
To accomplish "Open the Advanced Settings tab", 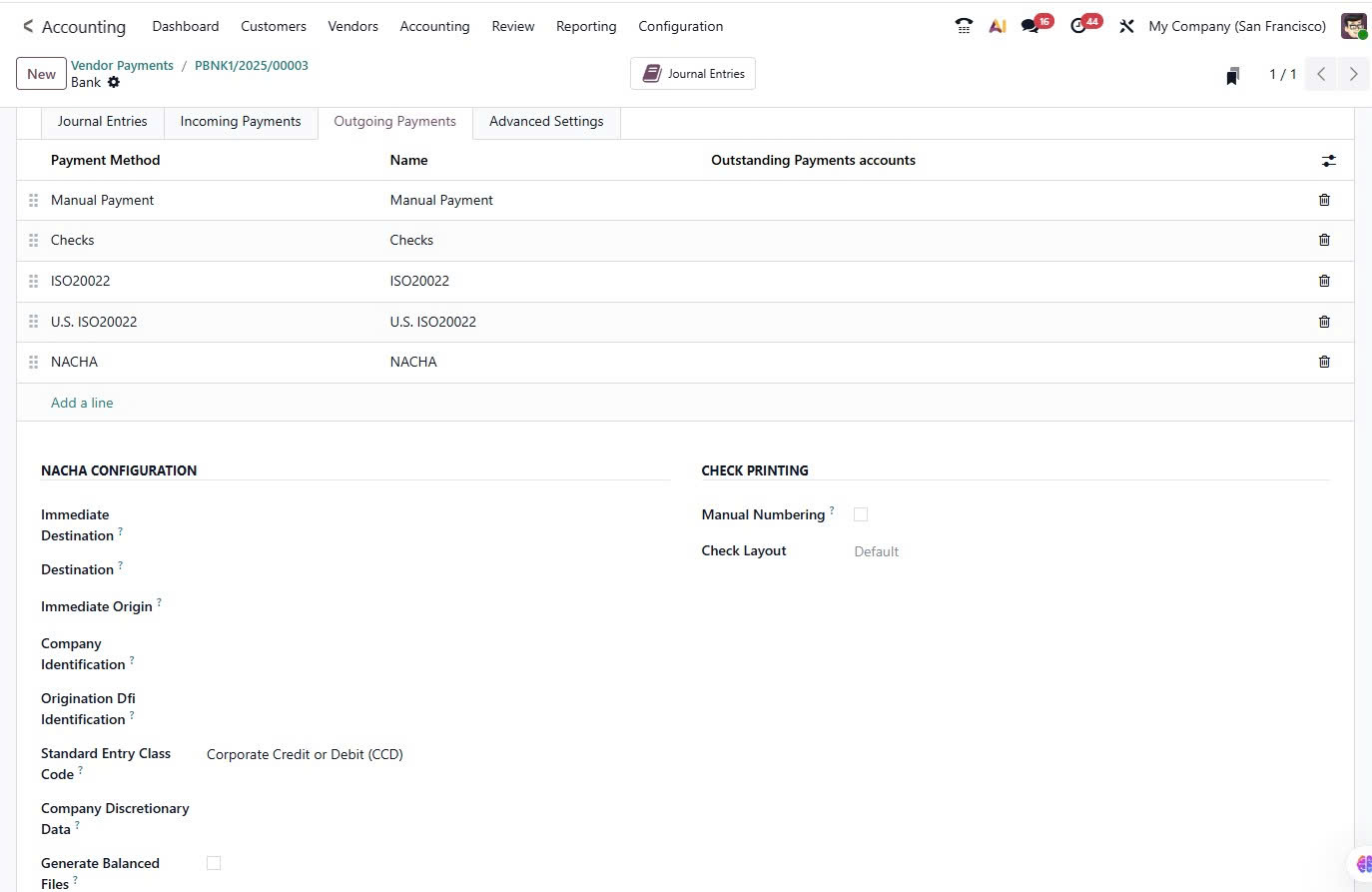I will pyautogui.click(x=546, y=122).
